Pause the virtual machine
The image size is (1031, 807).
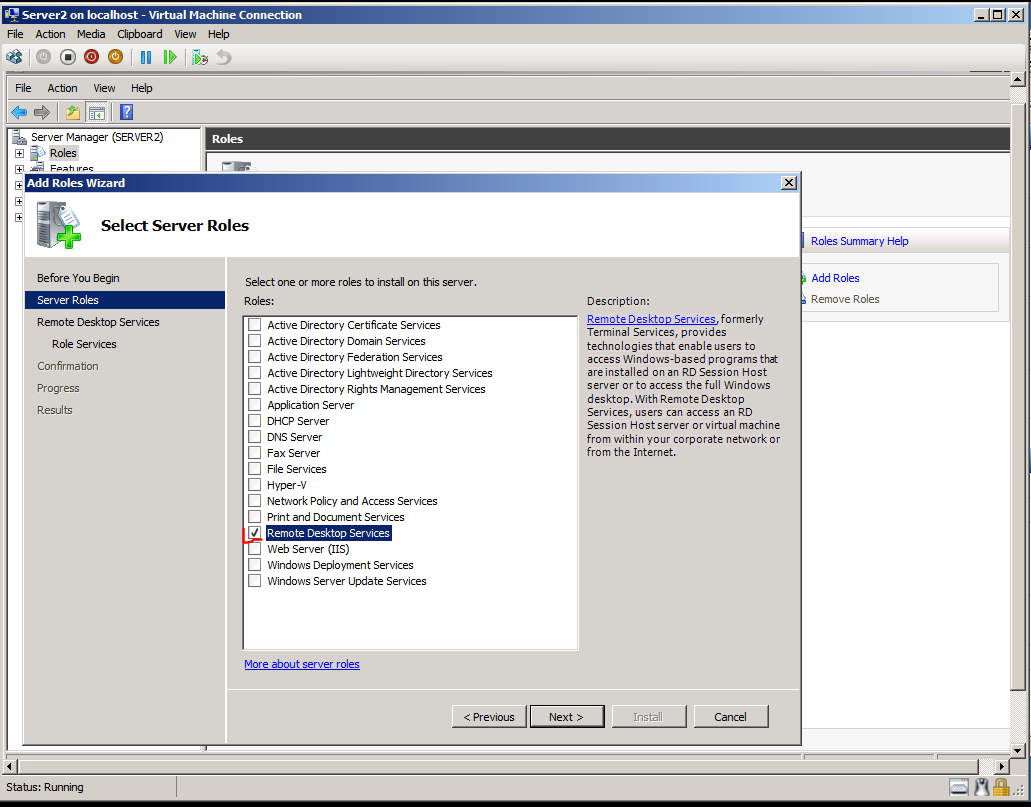pos(146,57)
